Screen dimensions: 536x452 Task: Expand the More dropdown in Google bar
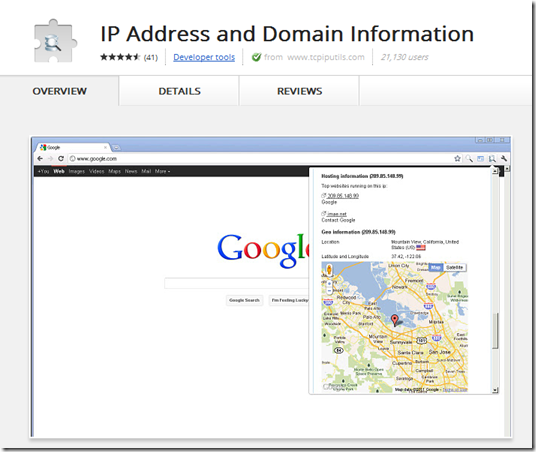[162, 171]
